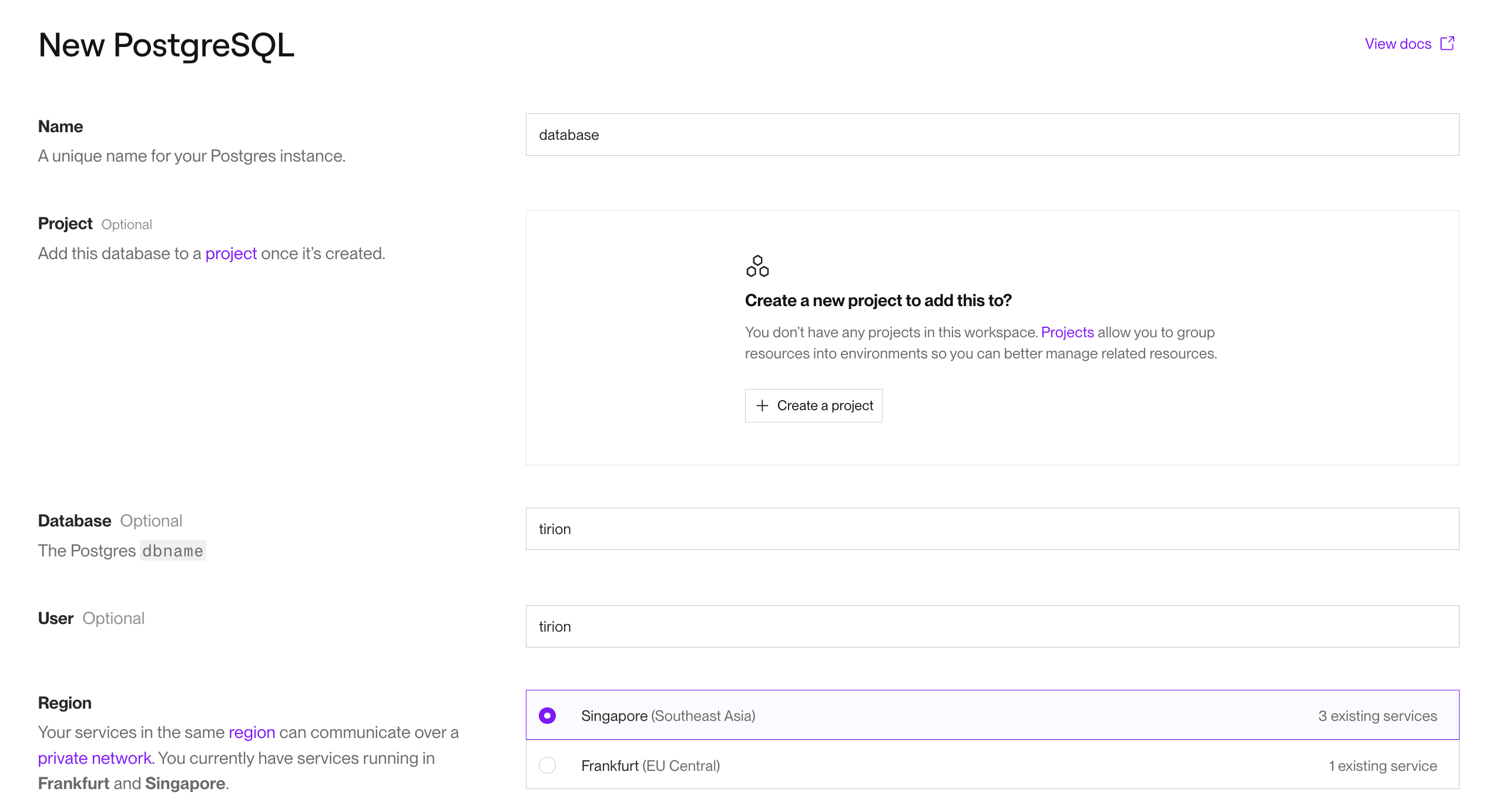1496x812 pixels.
Task: Click the New PostgreSQL page heading
Action: click(166, 45)
